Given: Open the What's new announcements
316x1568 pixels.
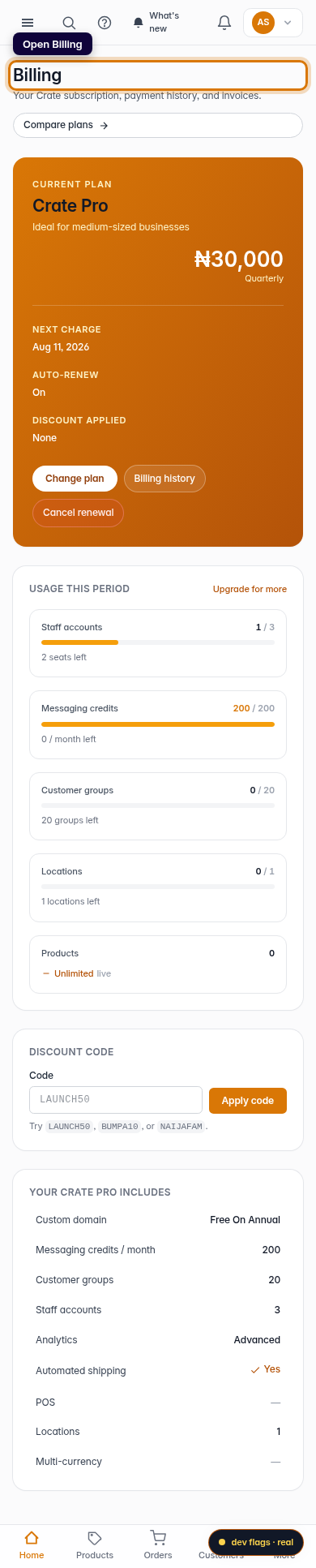Looking at the screenshot, I should 156,23.
